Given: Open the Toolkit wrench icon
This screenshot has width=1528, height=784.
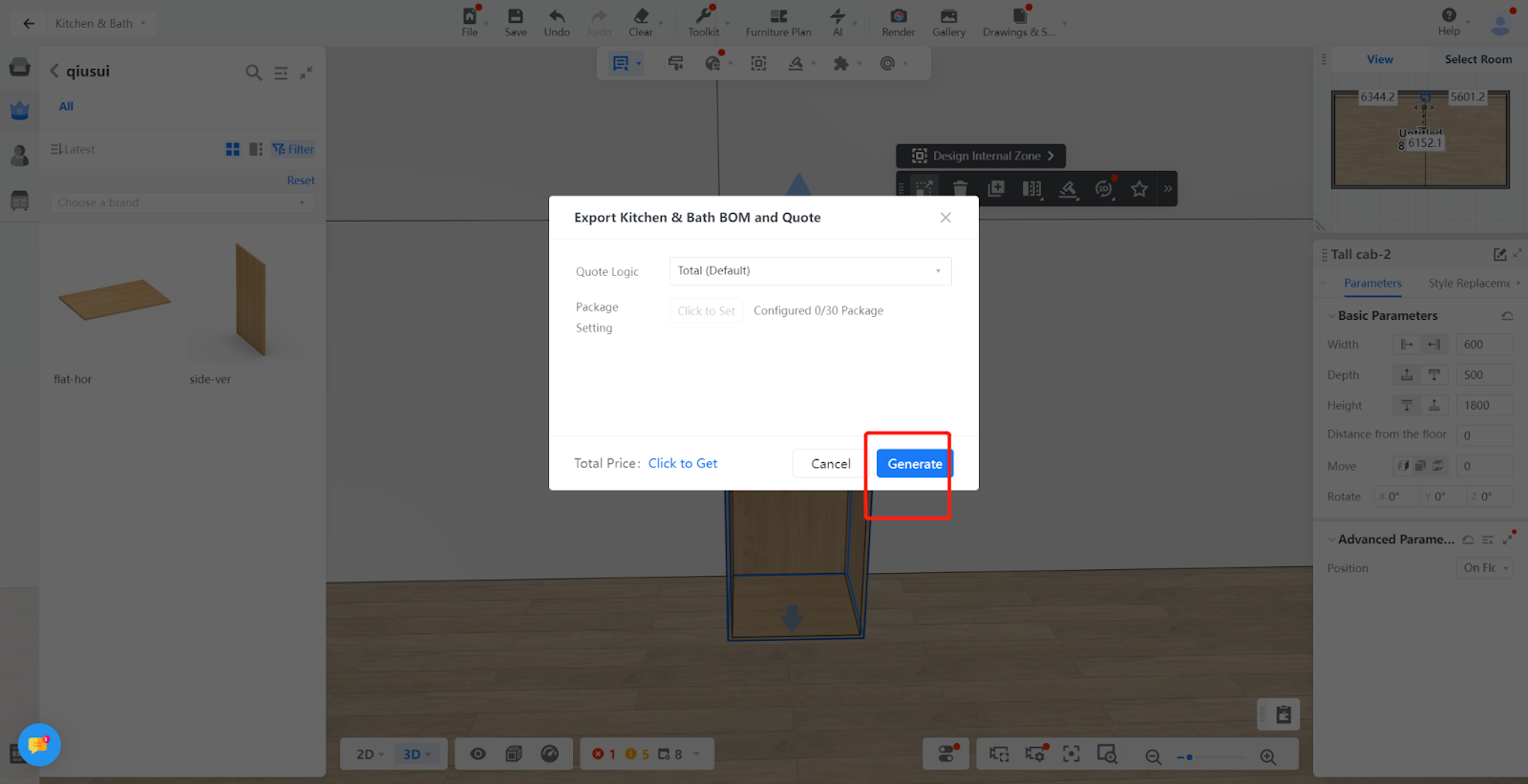Looking at the screenshot, I should (704, 22).
